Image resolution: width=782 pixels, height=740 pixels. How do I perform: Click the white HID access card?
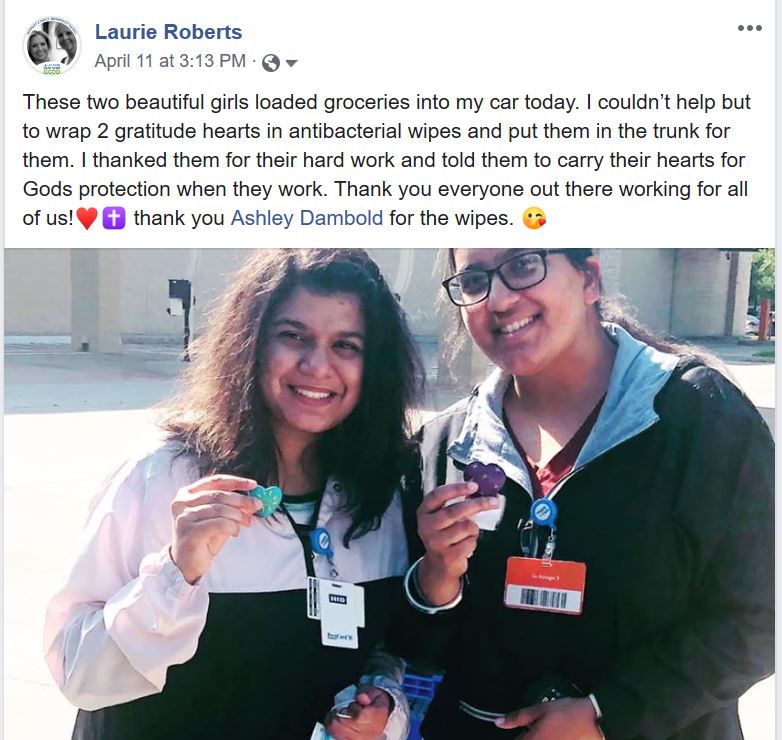point(337,612)
